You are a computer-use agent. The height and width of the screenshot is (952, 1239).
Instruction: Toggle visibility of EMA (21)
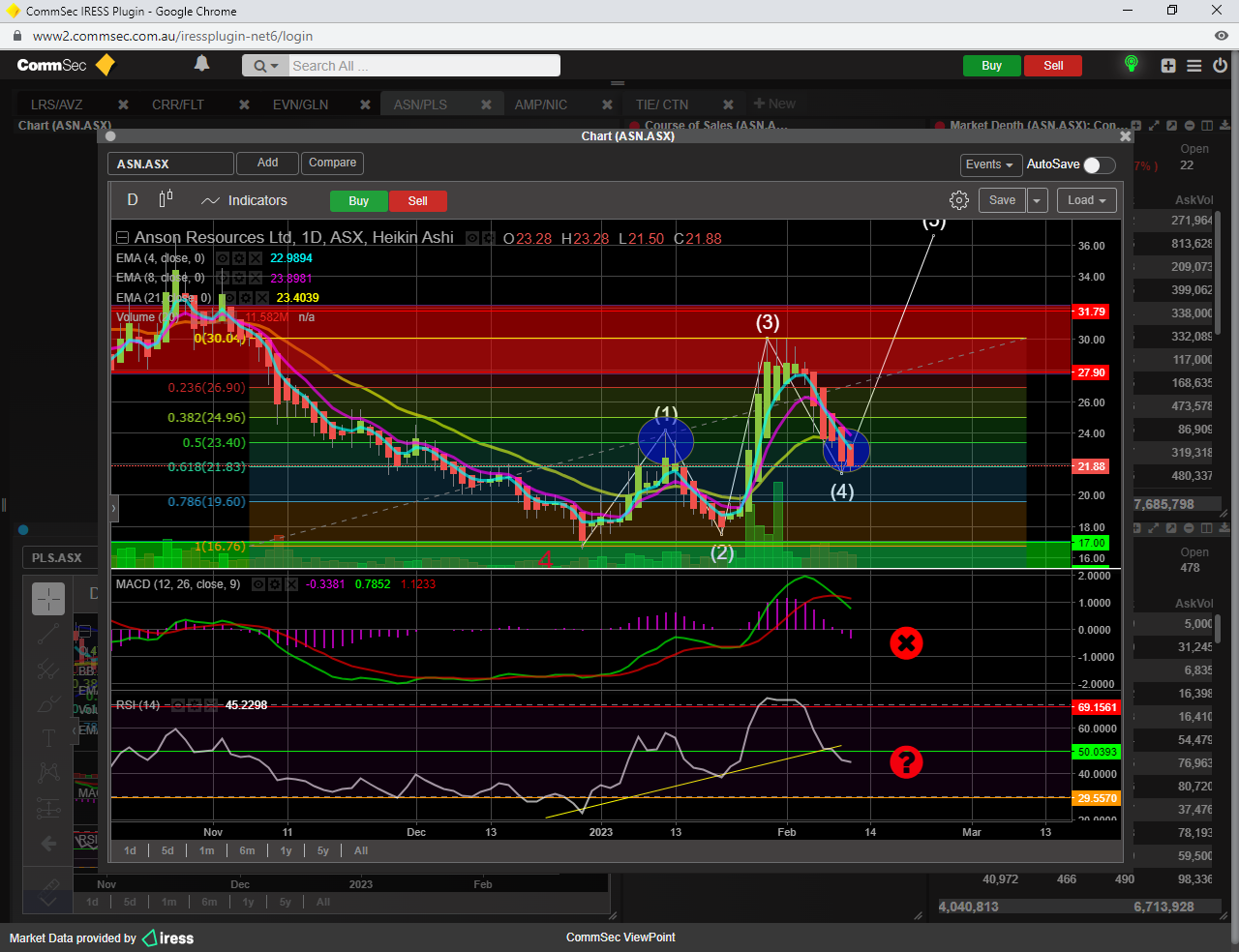pos(229,298)
